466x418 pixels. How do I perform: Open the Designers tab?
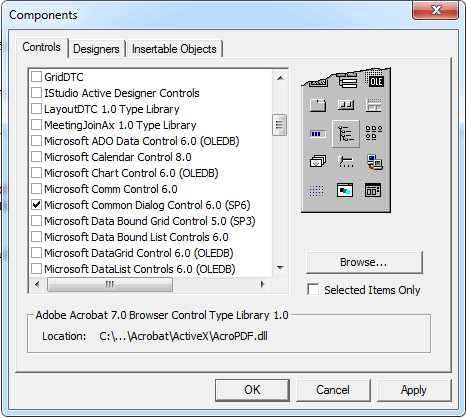pyautogui.click(x=96, y=49)
